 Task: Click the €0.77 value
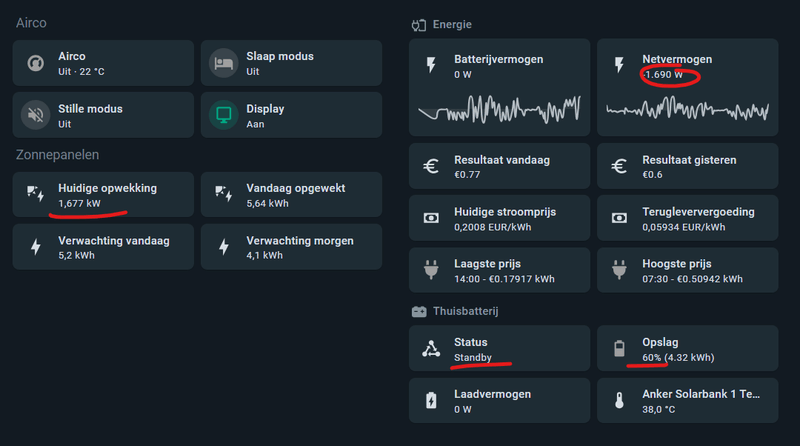click(467, 175)
